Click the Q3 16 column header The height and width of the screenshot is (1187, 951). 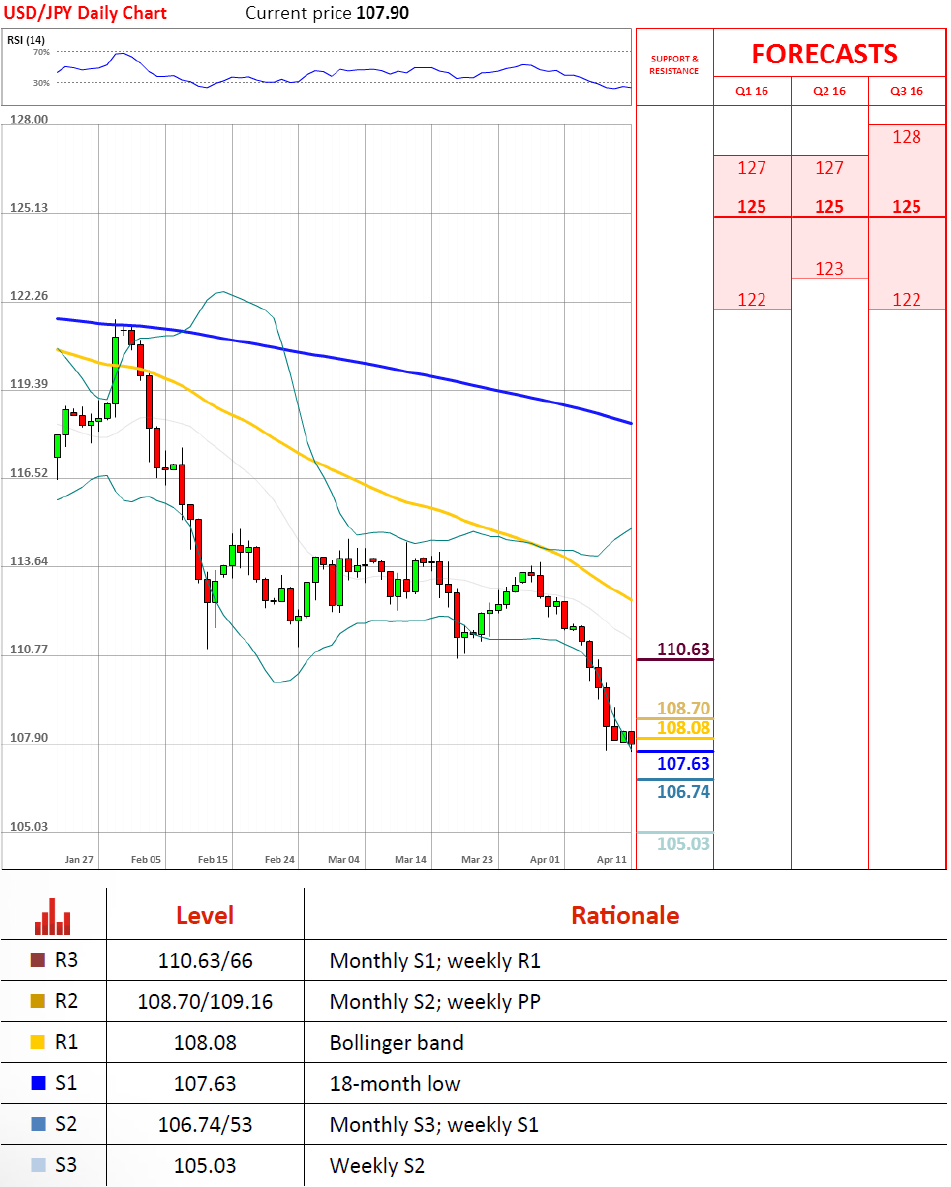point(906,91)
